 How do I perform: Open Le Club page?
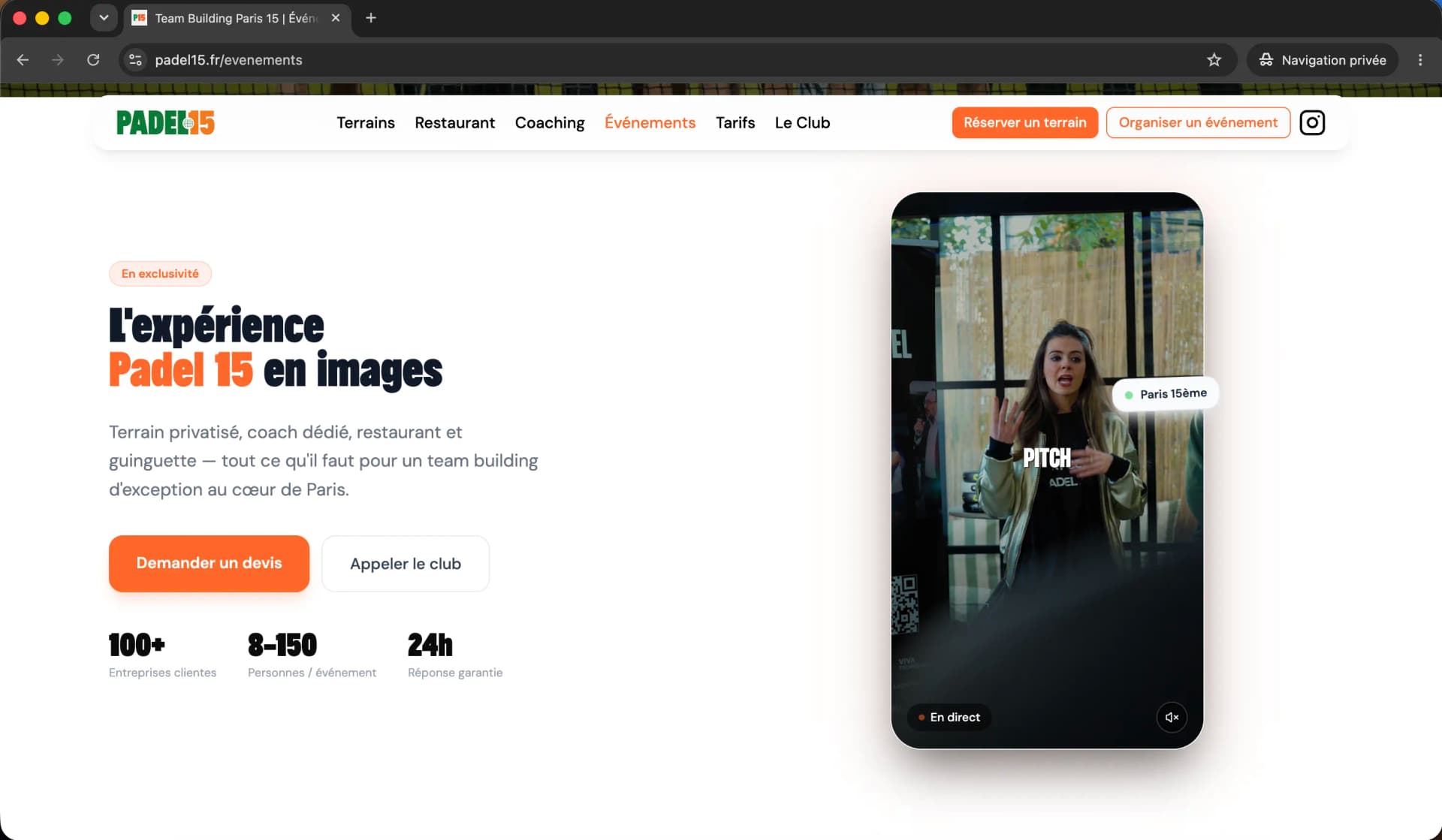pos(802,122)
